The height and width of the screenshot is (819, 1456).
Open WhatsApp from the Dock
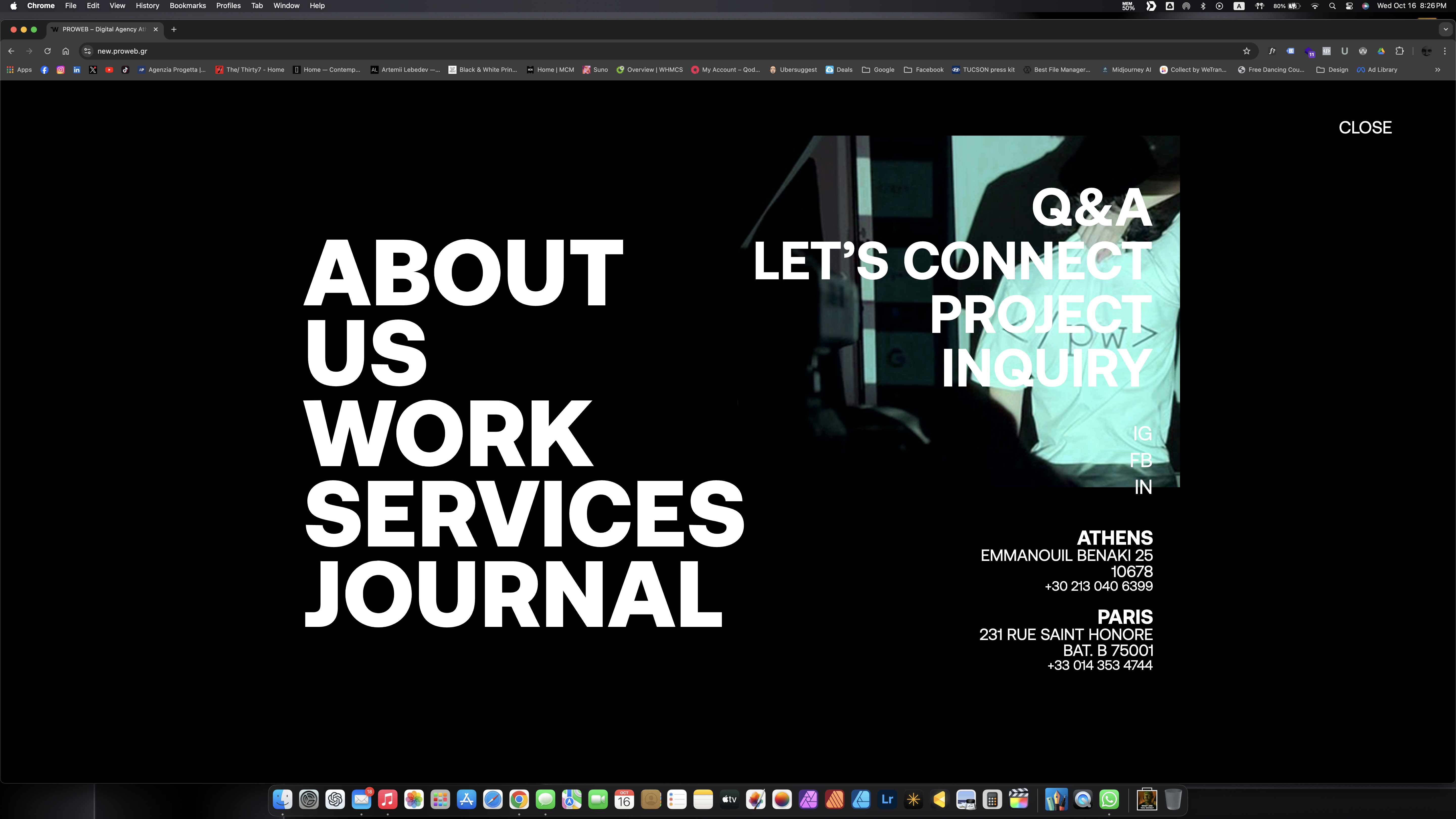pyautogui.click(x=1109, y=799)
